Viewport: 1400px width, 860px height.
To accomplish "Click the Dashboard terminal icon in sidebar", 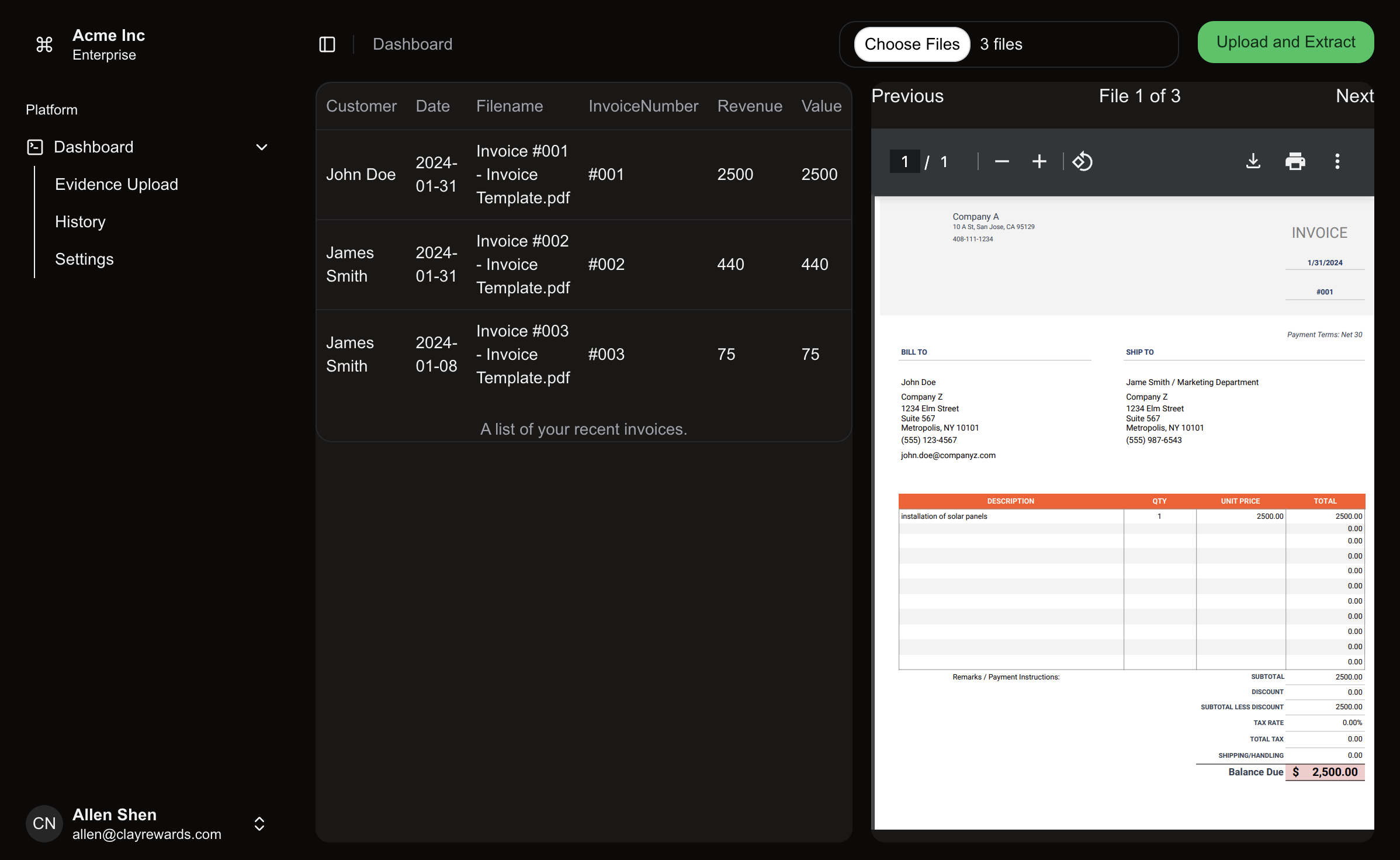I will pos(35,147).
